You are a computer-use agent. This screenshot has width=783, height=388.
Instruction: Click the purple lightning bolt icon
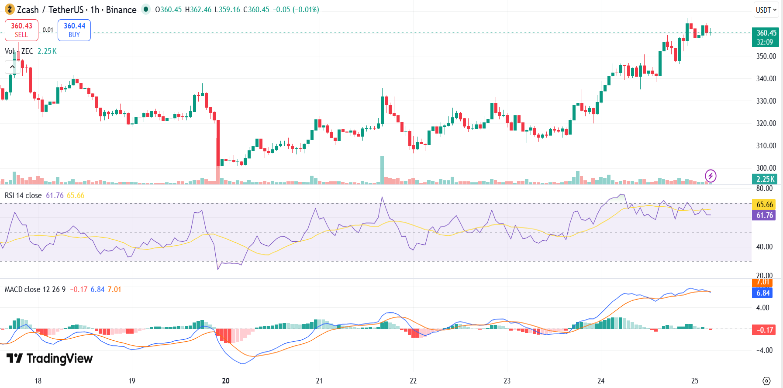pos(711,176)
